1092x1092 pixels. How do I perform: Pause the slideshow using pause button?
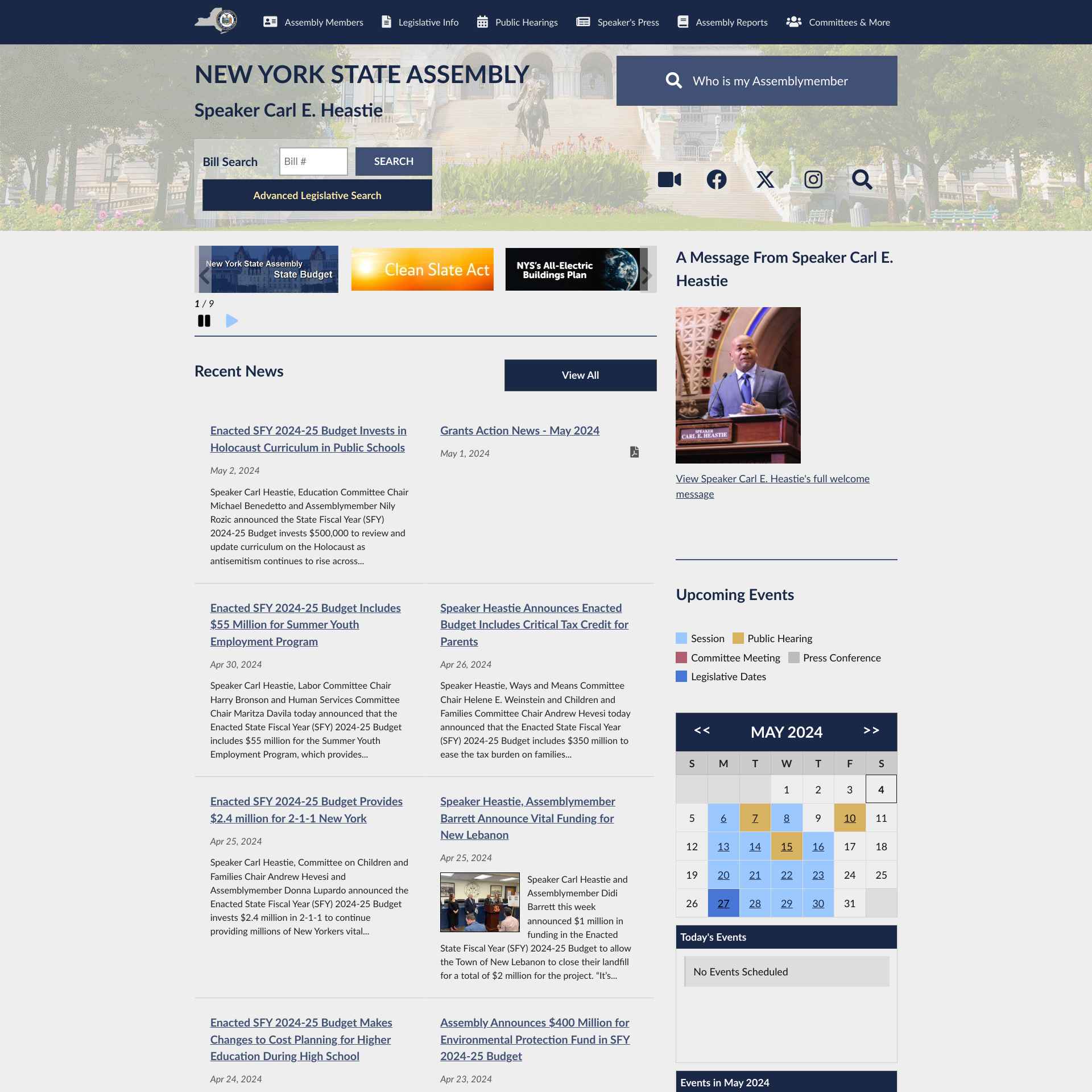(204, 320)
